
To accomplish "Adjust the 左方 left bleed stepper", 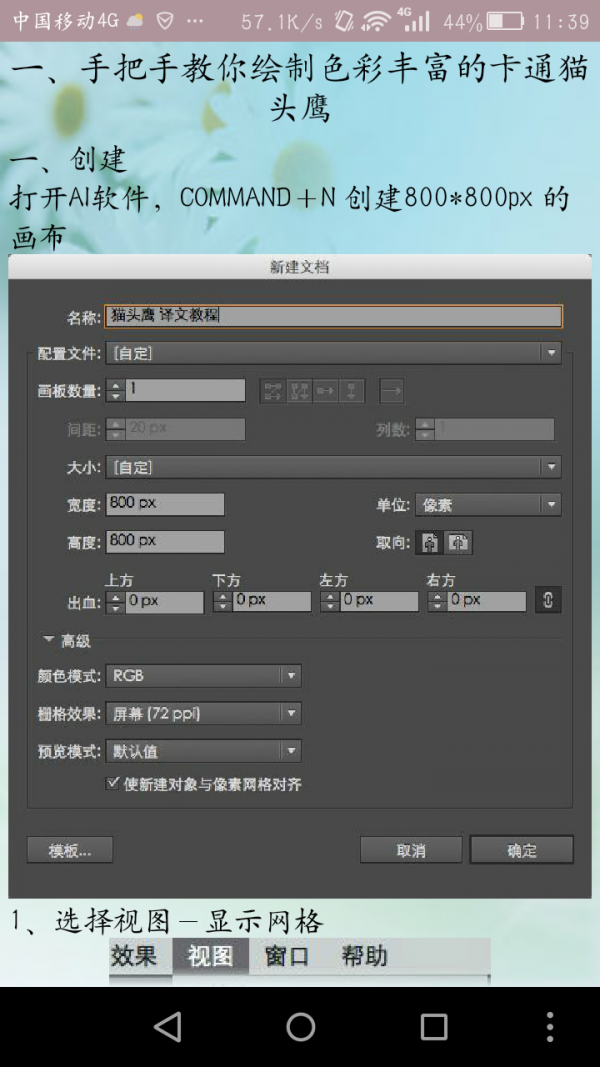I will pos(330,602).
